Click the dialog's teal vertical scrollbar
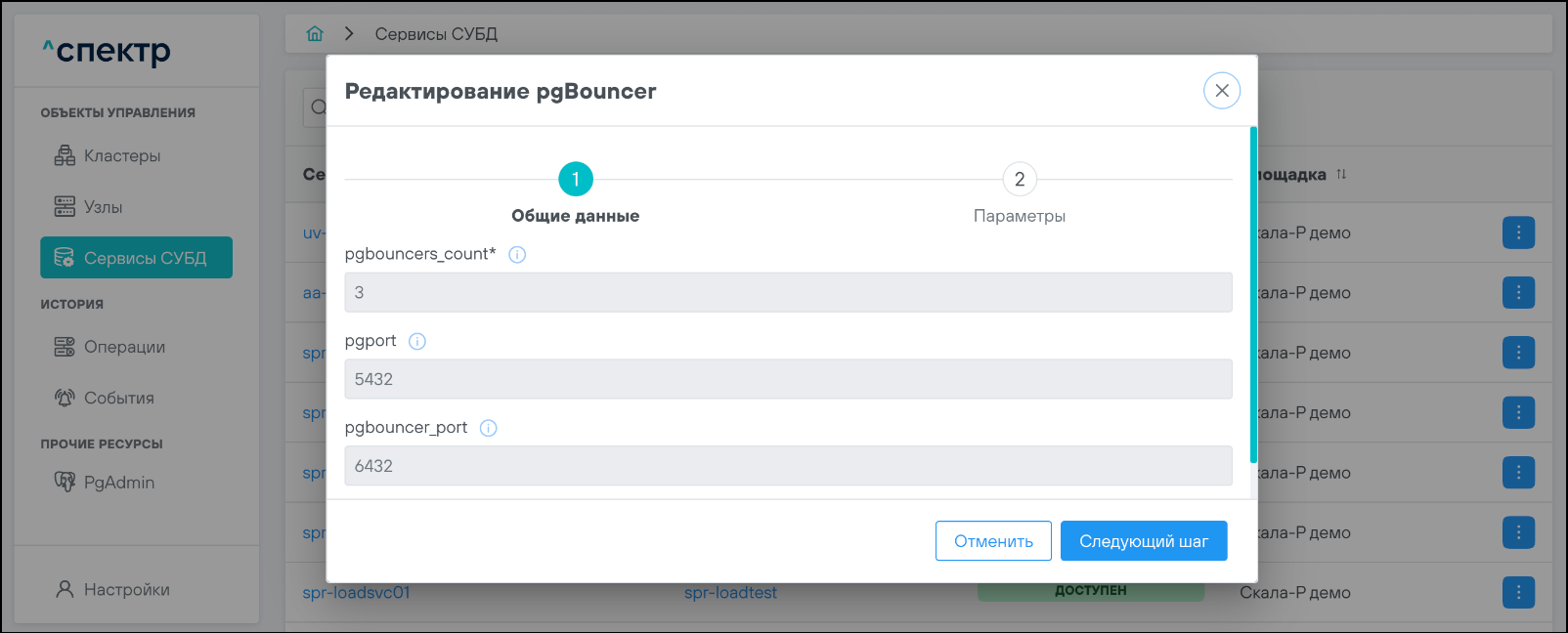1568x633 pixels. (x=1253, y=293)
